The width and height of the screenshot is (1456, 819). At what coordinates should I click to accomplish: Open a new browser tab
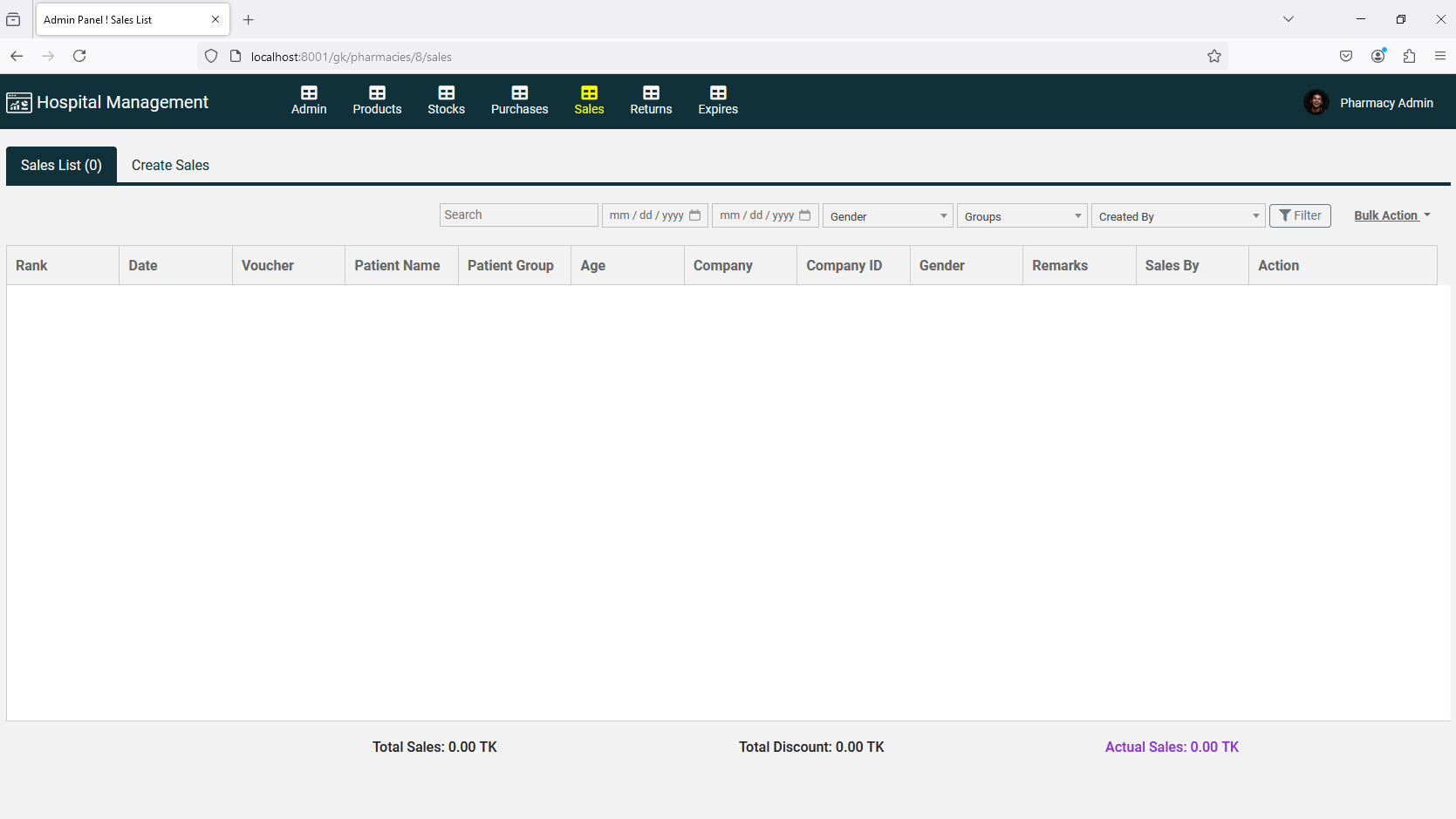coord(249,19)
